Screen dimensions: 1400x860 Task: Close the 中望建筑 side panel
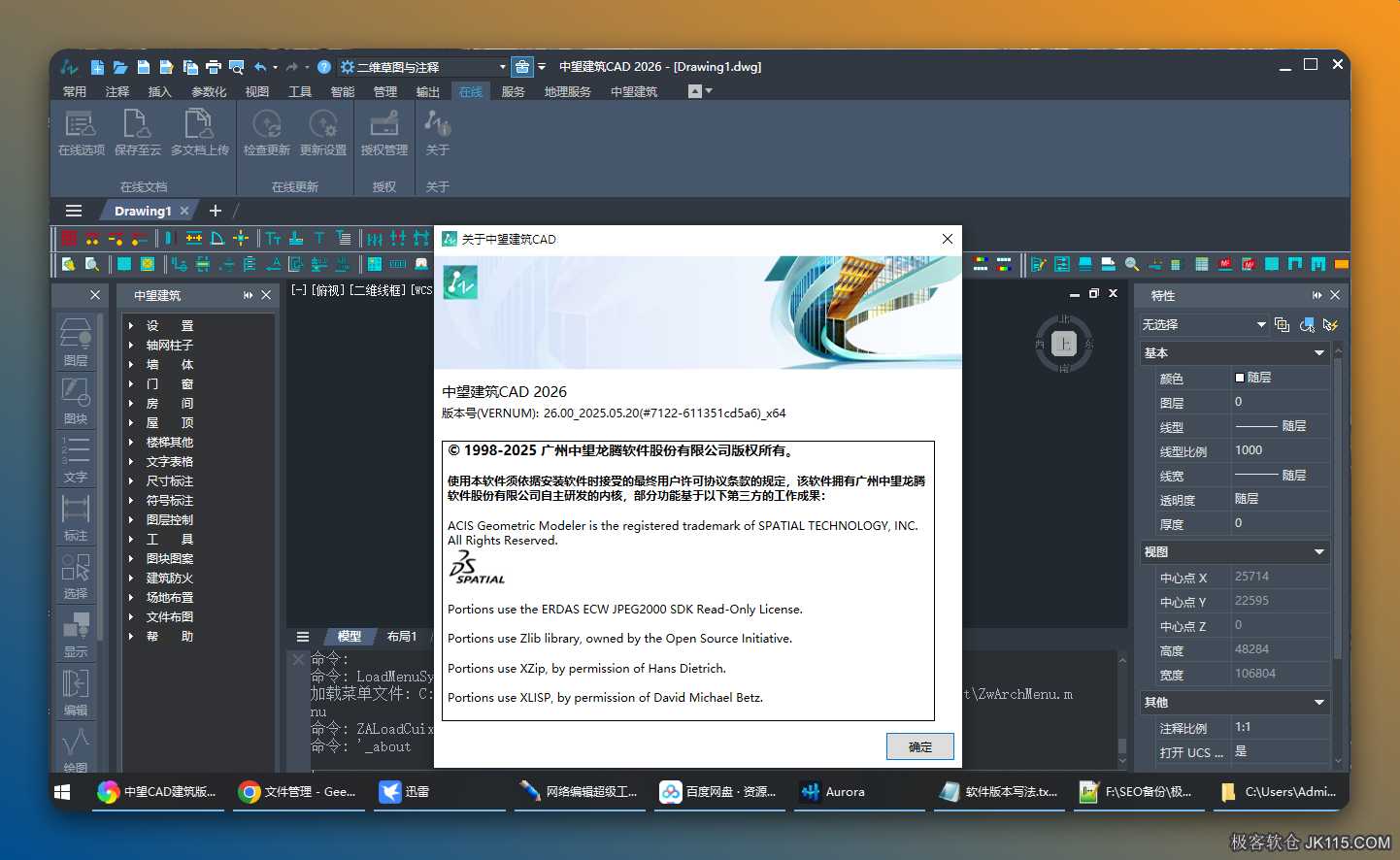(266, 295)
